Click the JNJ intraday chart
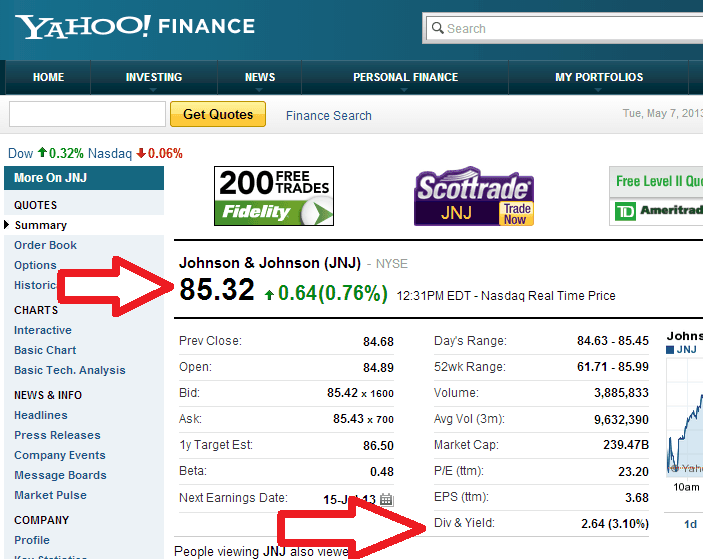The image size is (703, 559). coord(685,417)
